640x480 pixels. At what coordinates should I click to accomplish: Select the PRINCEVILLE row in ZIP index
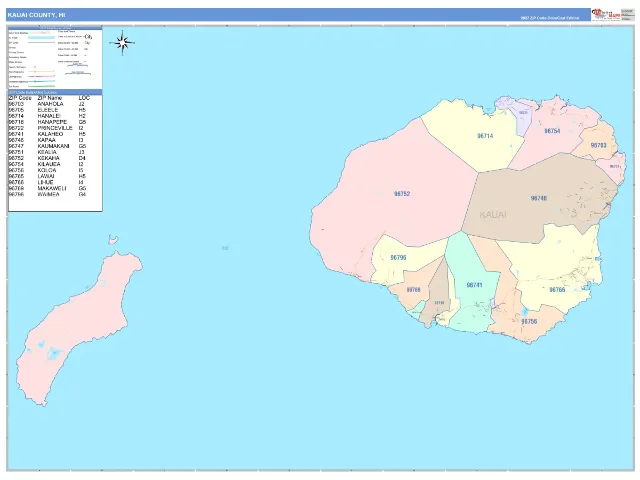(x=49, y=128)
